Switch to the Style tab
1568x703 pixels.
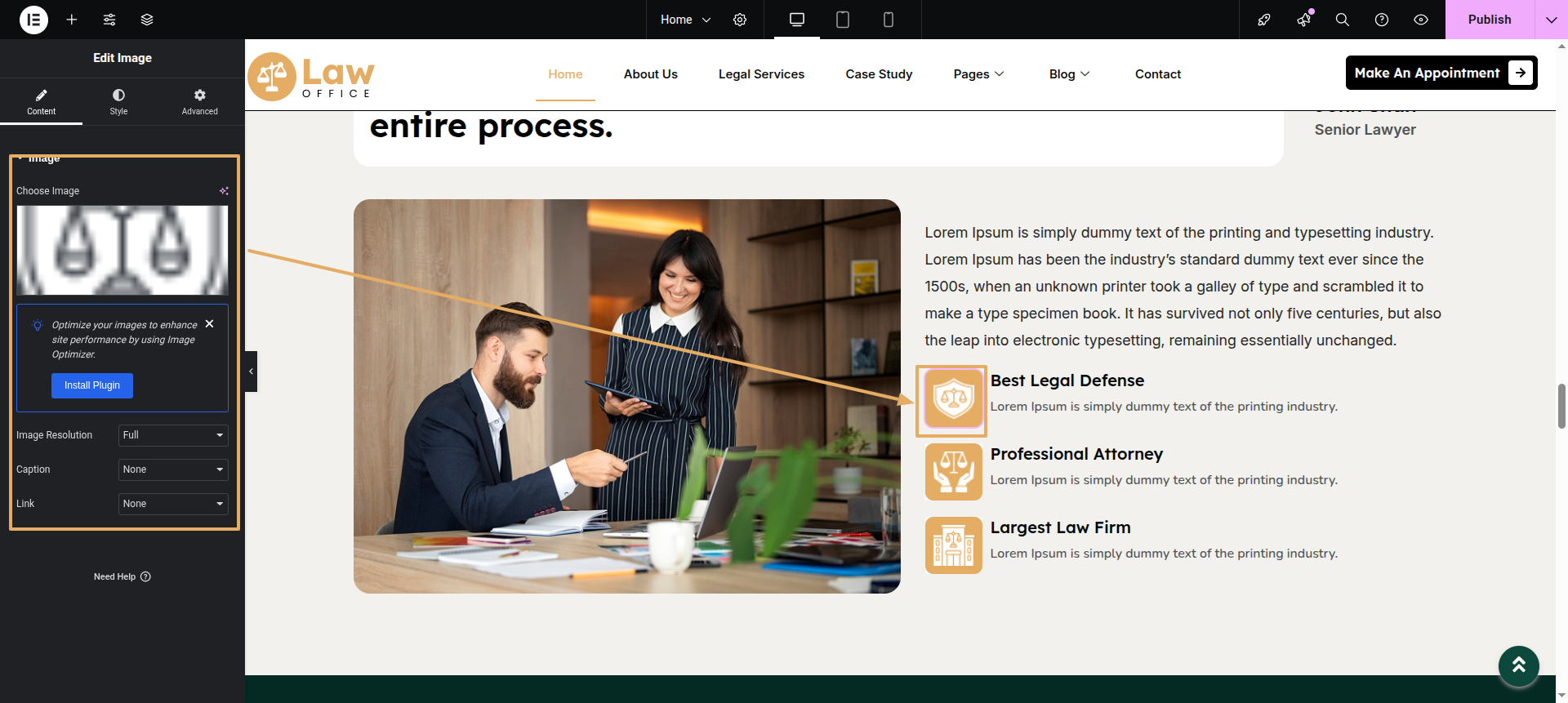(118, 101)
